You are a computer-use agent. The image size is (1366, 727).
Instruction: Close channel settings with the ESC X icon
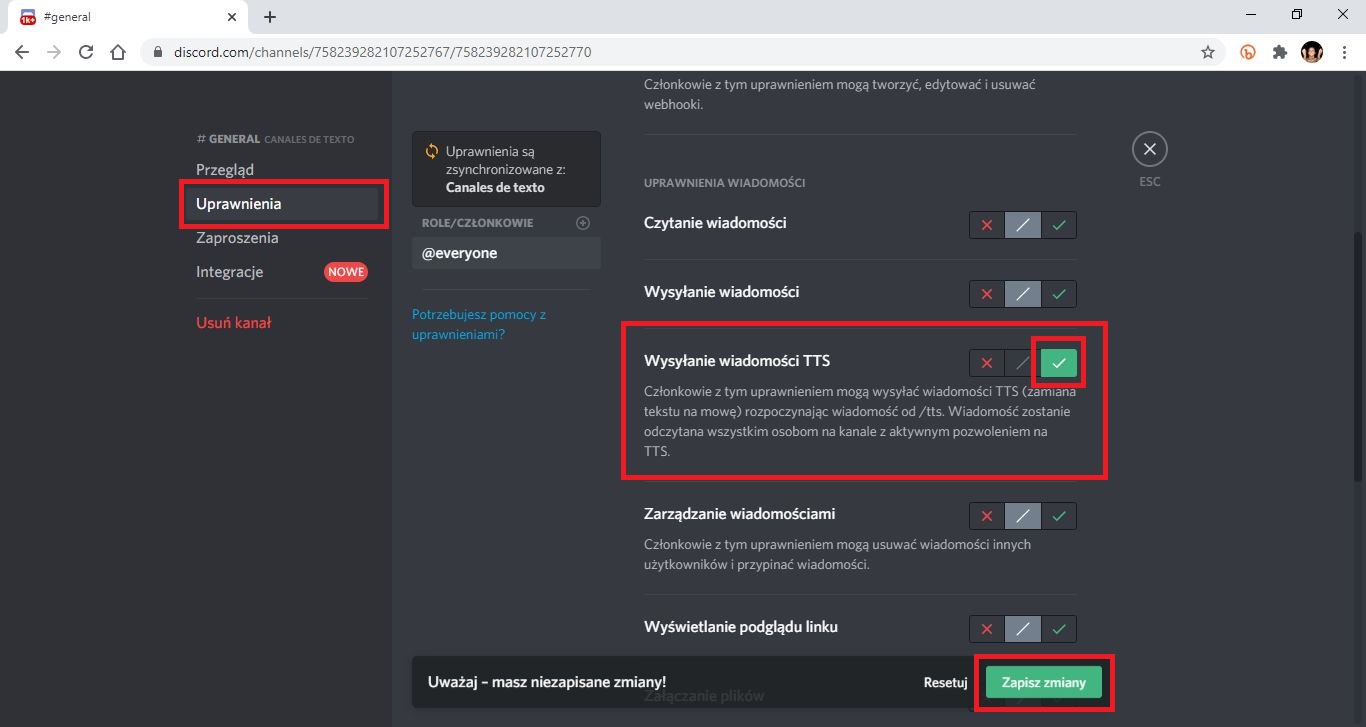point(1149,150)
